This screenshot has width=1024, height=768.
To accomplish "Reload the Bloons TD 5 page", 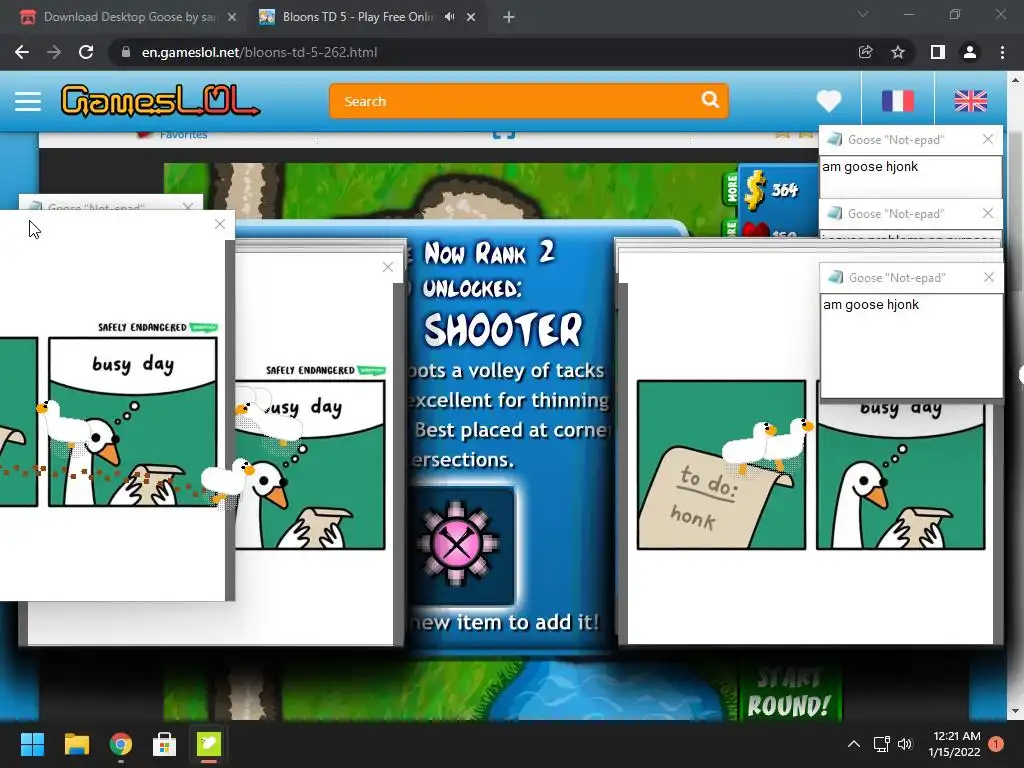I will point(86,52).
